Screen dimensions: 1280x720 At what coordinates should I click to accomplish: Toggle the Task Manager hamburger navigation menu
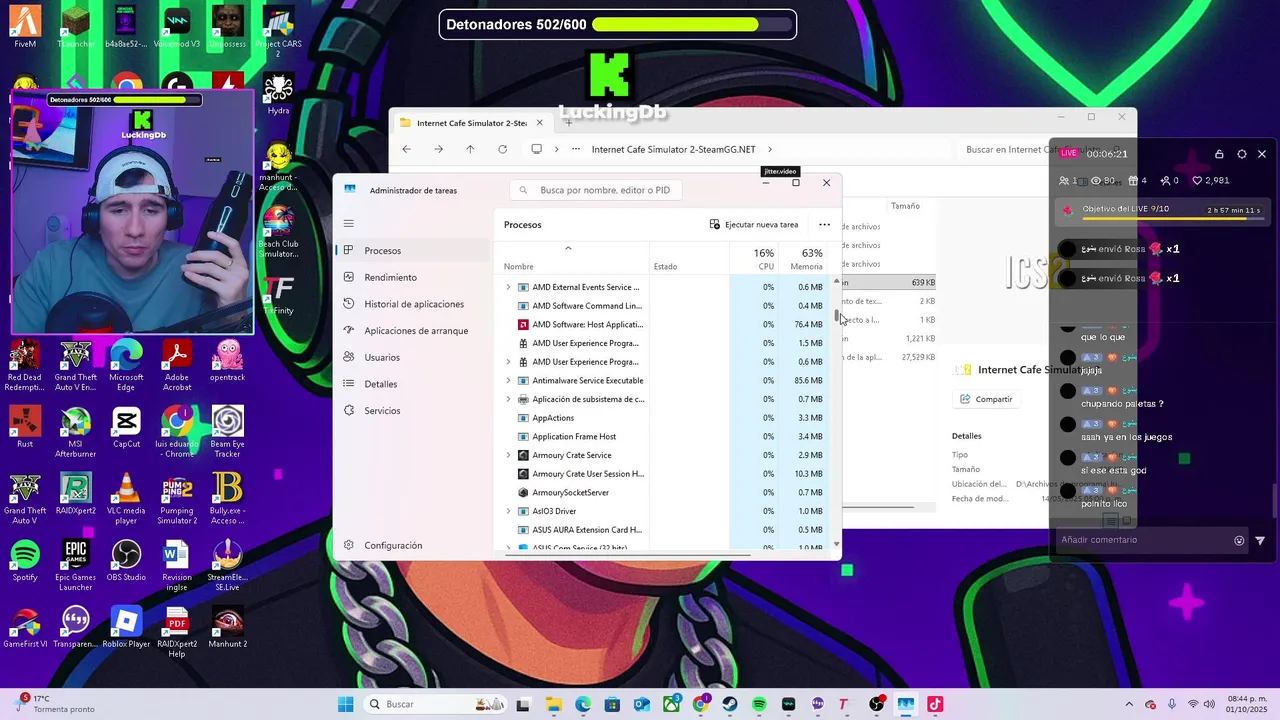[x=348, y=224]
